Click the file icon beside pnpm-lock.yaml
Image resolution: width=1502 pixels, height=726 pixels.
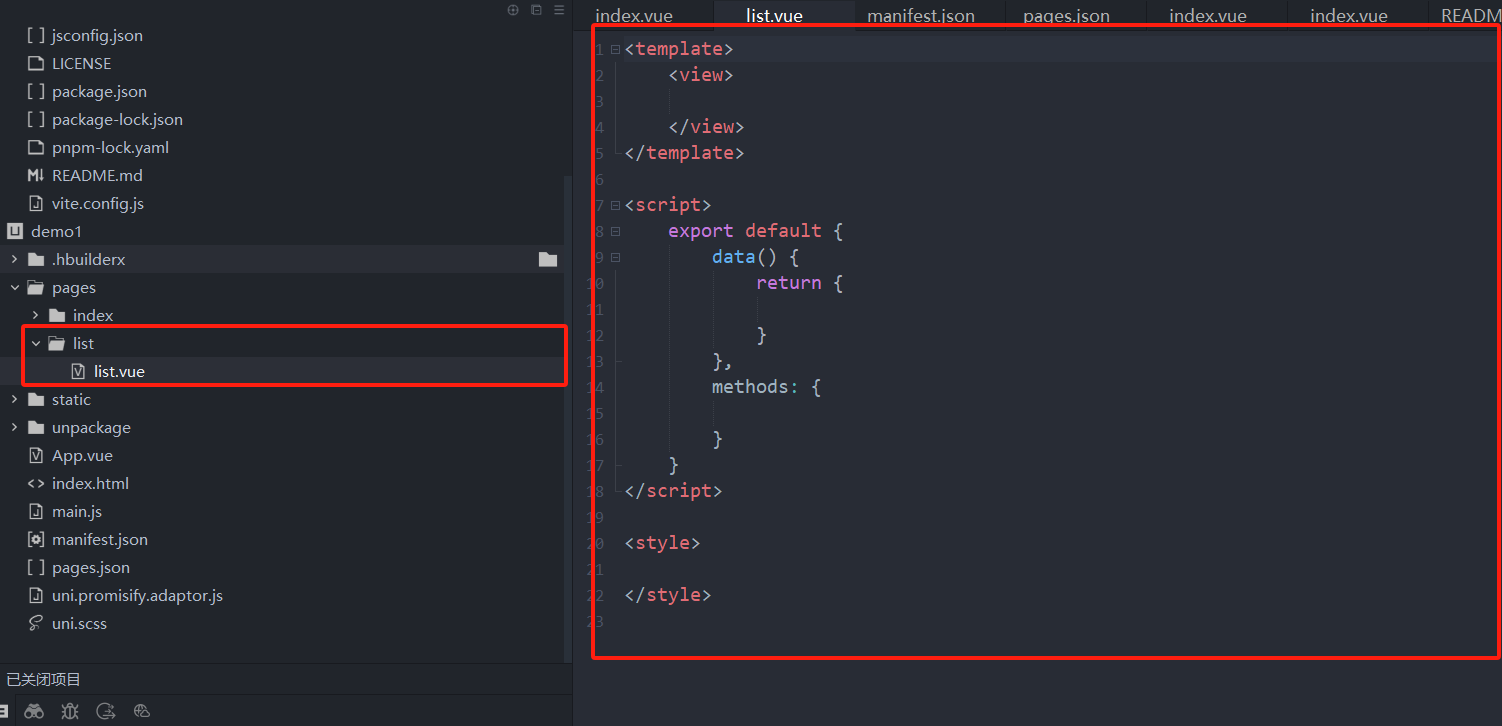click(36, 147)
